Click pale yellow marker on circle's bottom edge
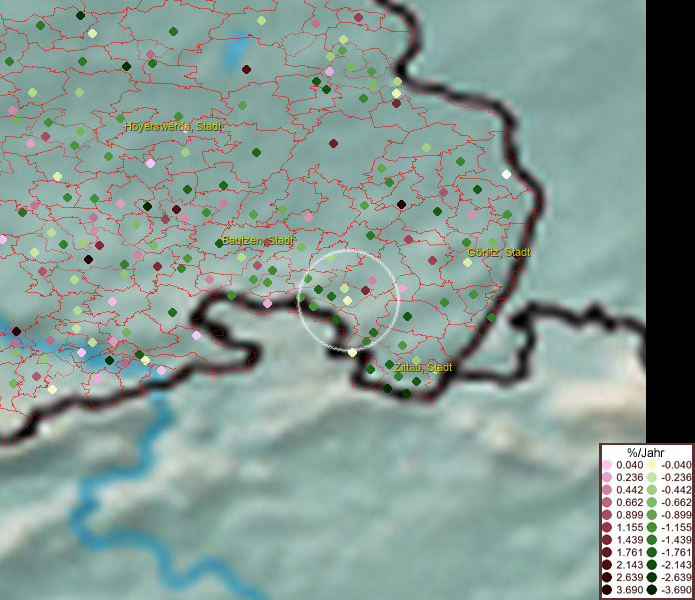Viewport: 695px width, 600px height. (x=352, y=352)
